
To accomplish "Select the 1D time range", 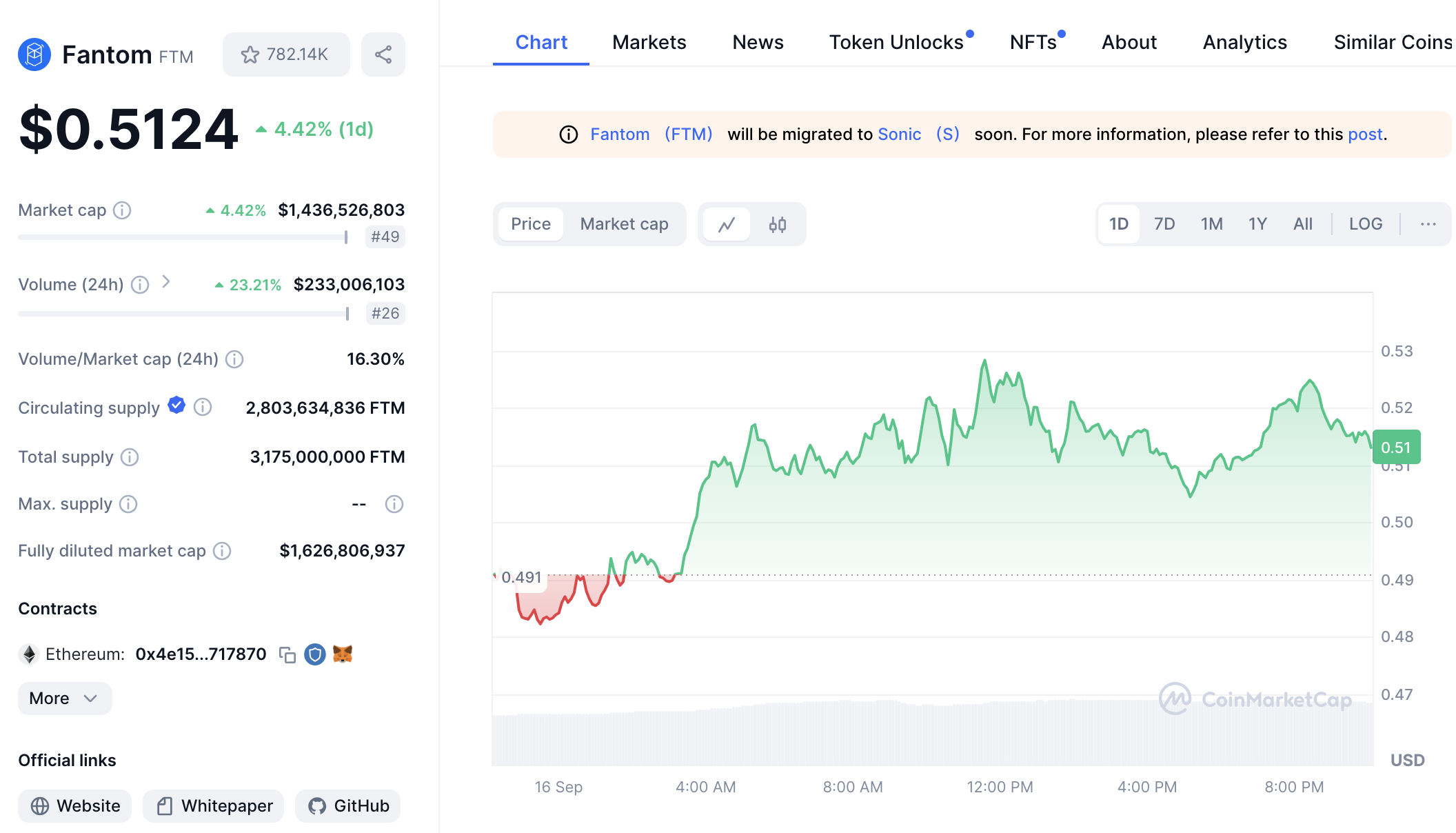I will (x=1119, y=224).
